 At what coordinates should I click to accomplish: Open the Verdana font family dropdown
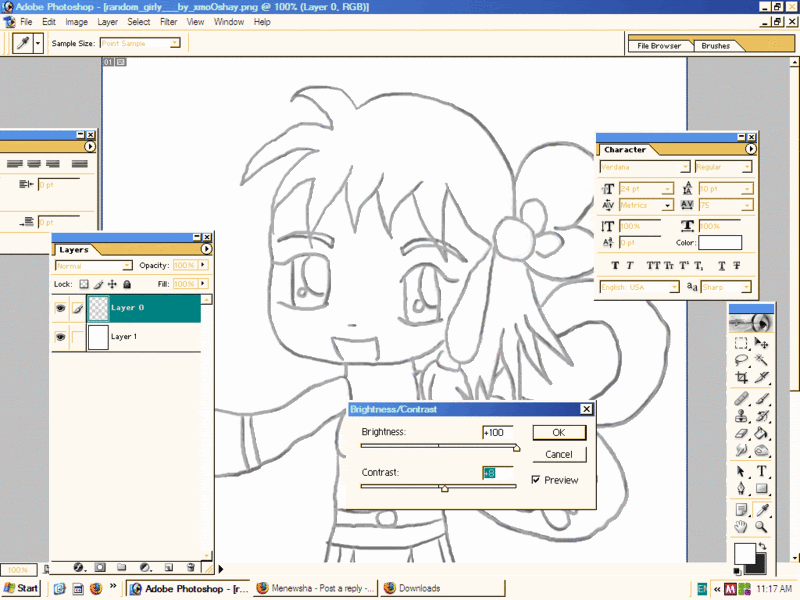click(x=685, y=167)
